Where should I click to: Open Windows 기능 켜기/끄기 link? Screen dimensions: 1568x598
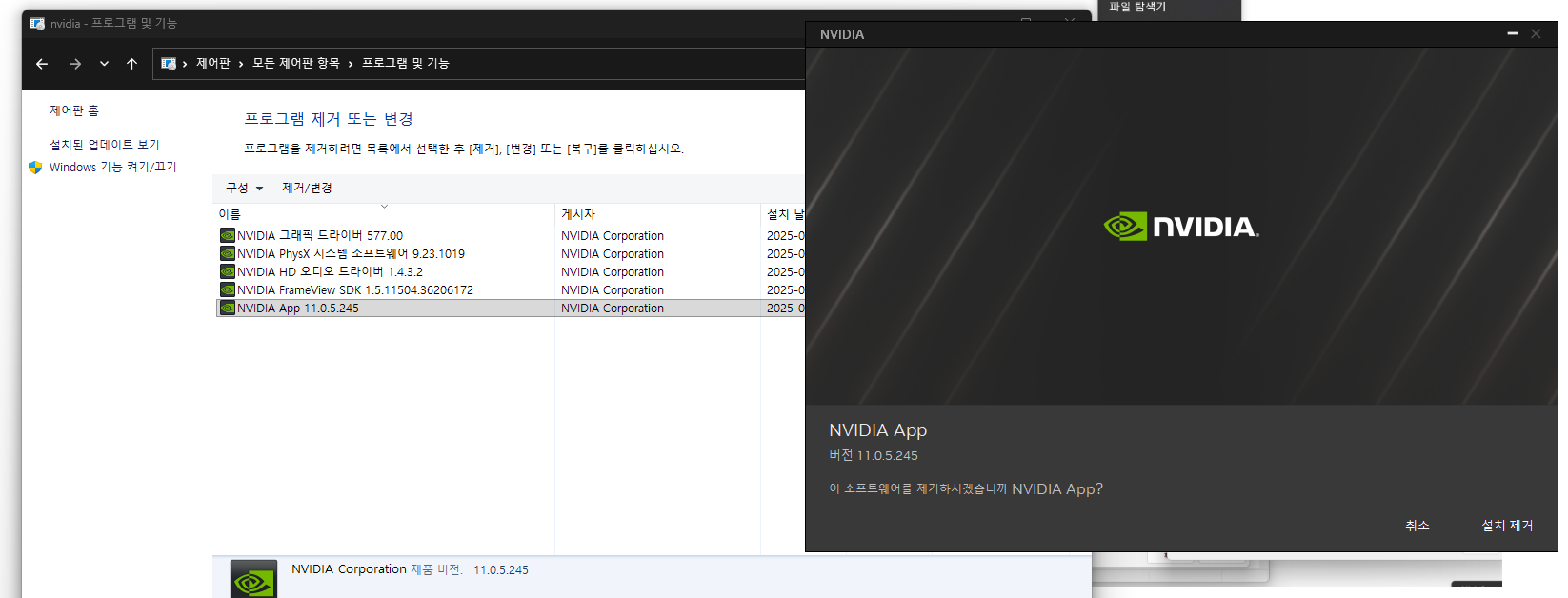pyautogui.click(x=112, y=167)
